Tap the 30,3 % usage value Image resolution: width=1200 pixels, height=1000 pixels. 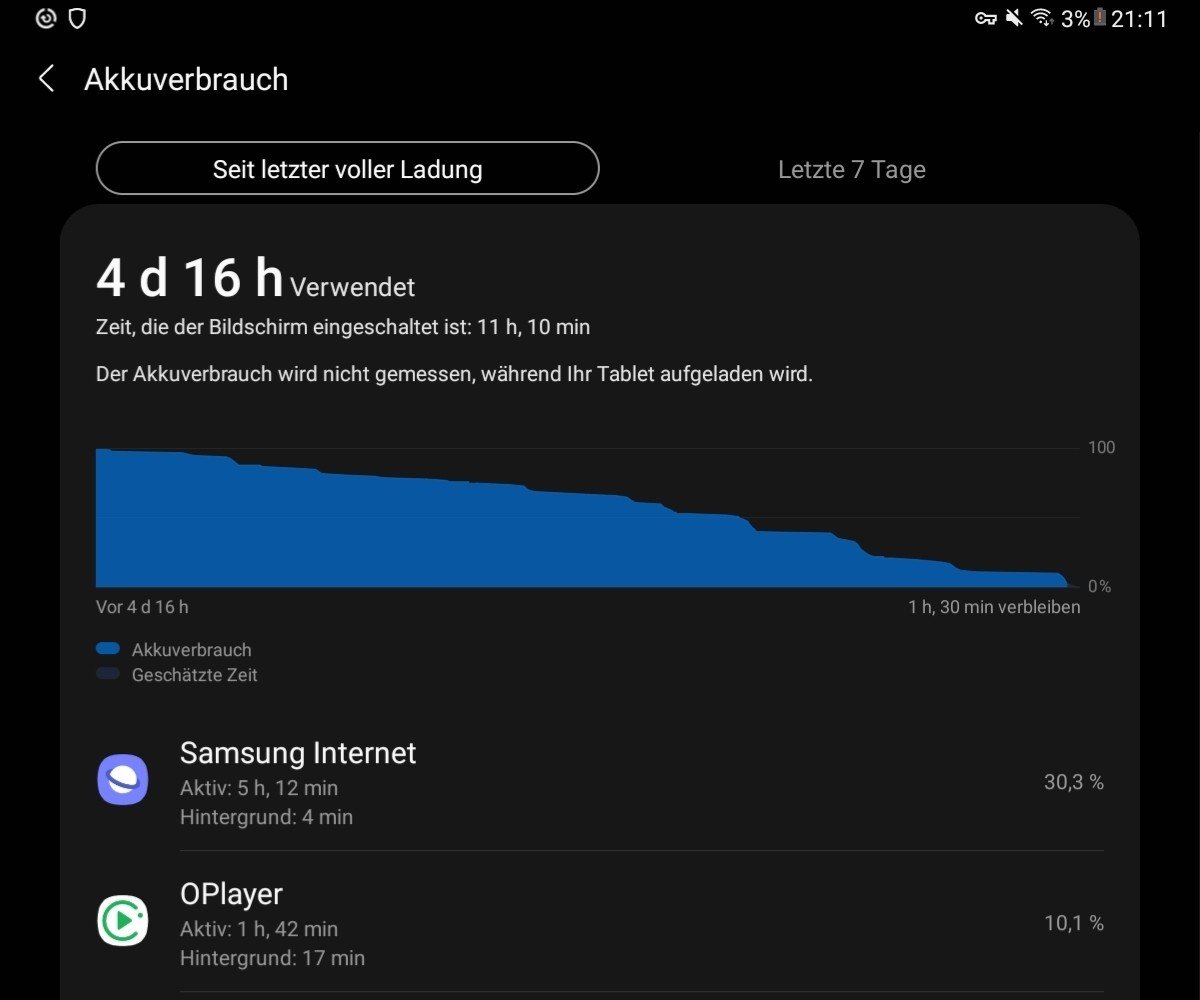click(1074, 782)
